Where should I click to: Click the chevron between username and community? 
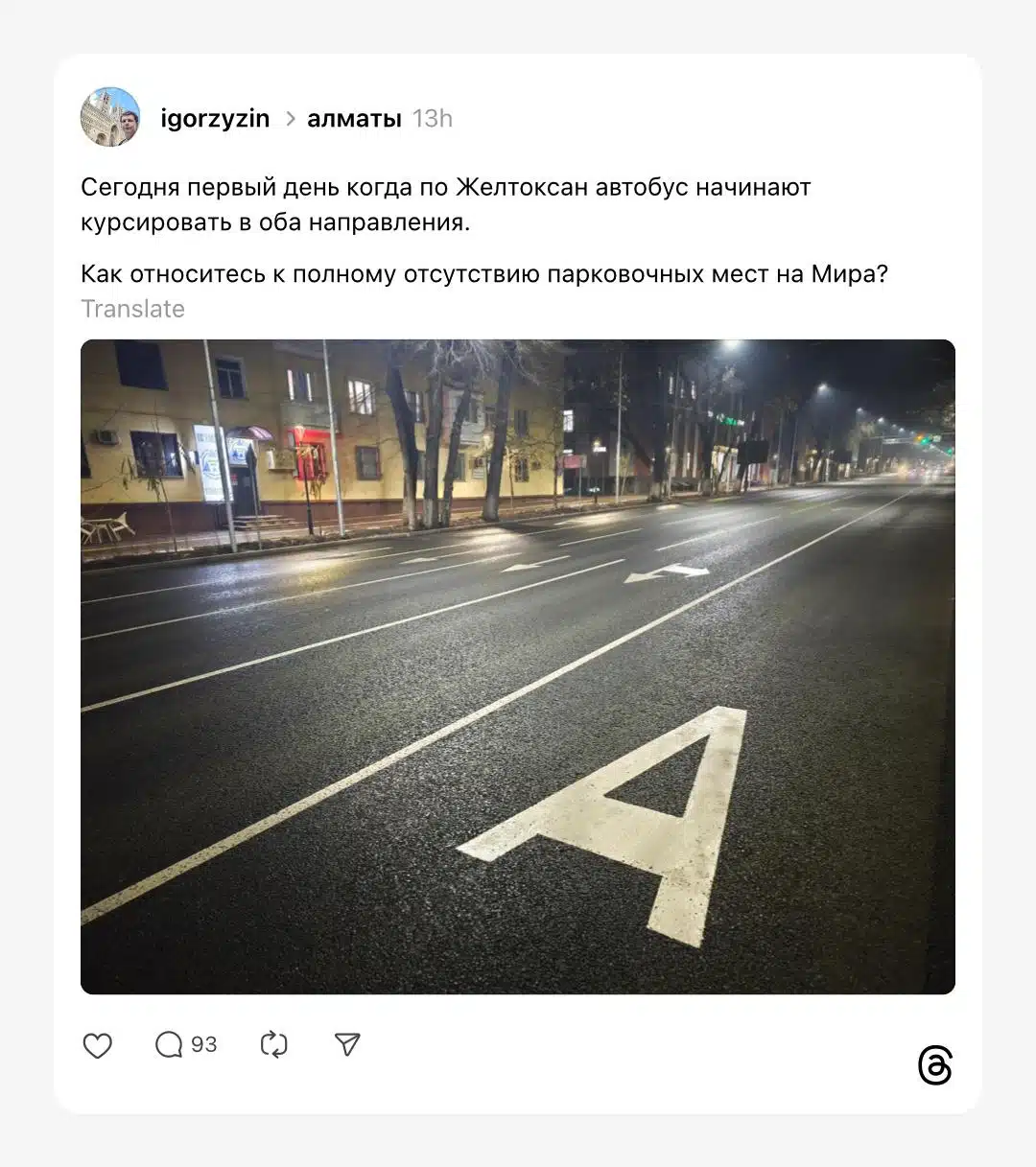pos(290,119)
